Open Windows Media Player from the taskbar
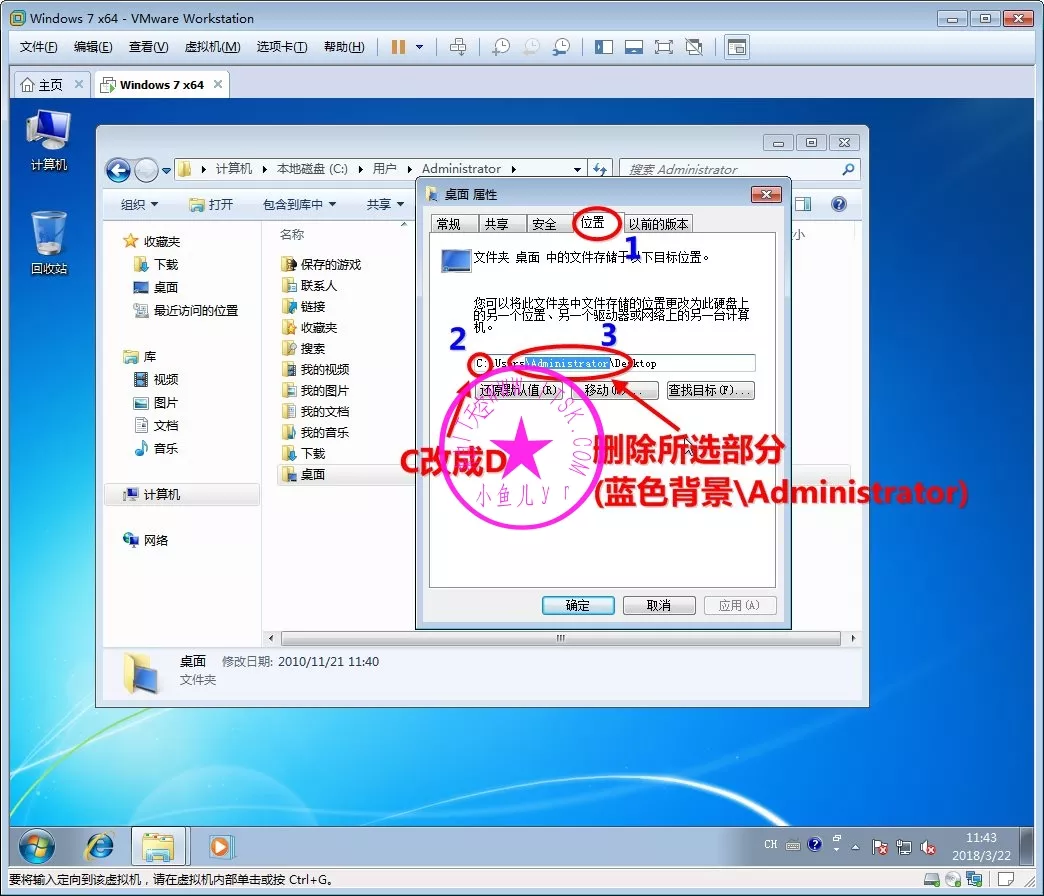 pyautogui.click(x=219, y=846)
